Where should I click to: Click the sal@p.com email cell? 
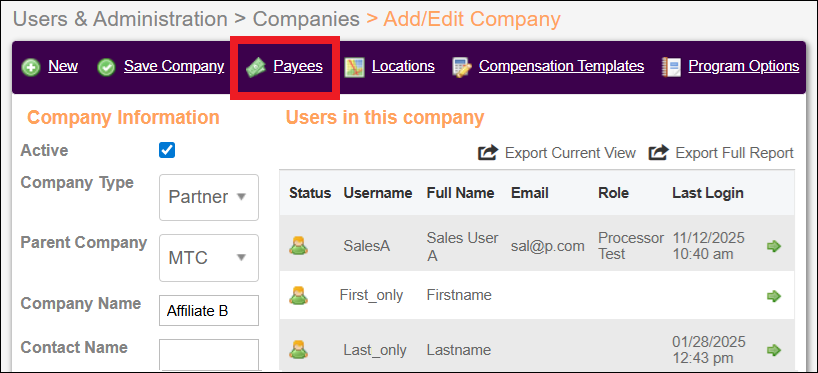548,246
